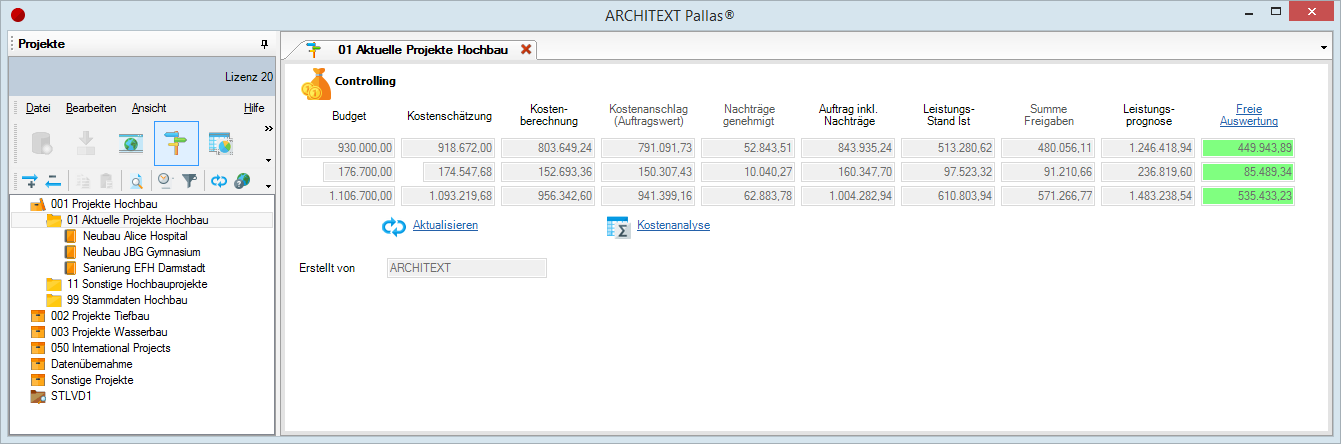The height and width of the screenshot is (444, 1341).
Task: Open the large icon toolbar options arrow
Action: coord(268,160)
